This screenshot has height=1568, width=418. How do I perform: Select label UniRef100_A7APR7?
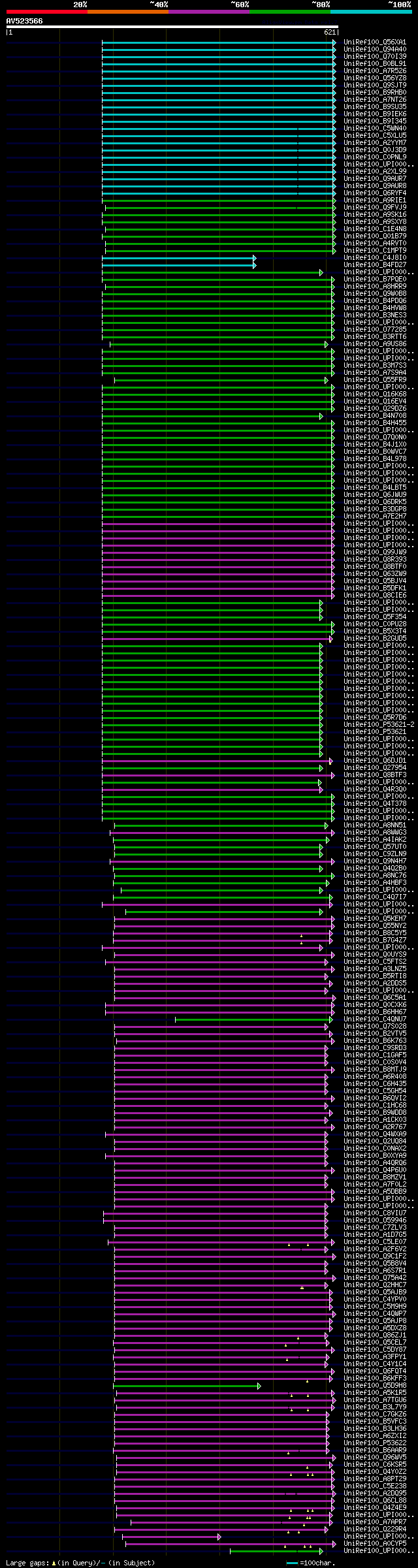tap(375, 1522)
